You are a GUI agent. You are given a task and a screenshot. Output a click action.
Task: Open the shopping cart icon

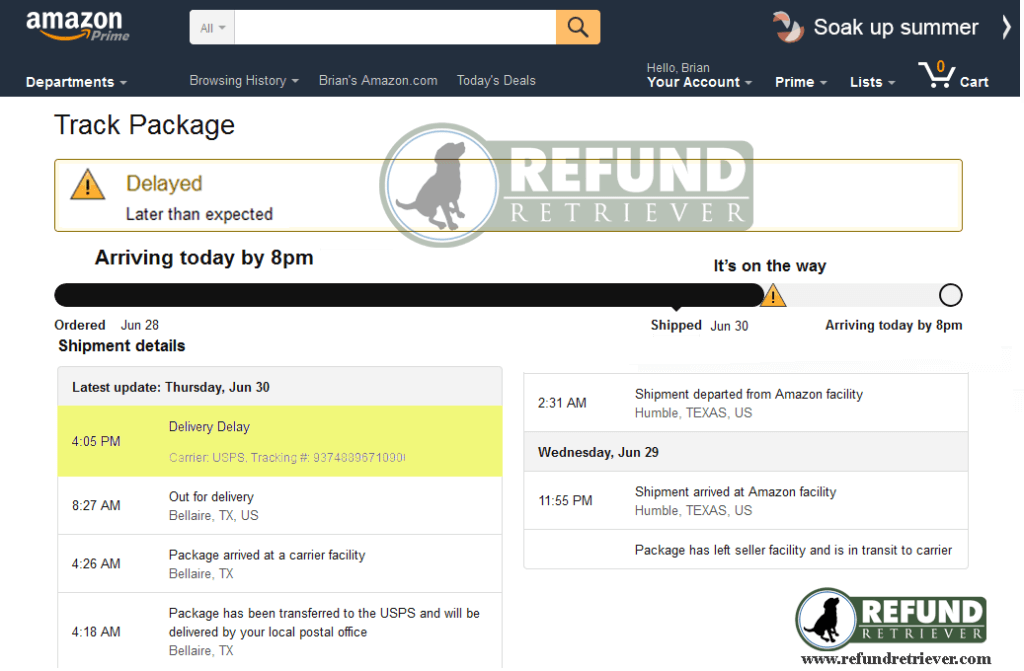click(936, 74)
